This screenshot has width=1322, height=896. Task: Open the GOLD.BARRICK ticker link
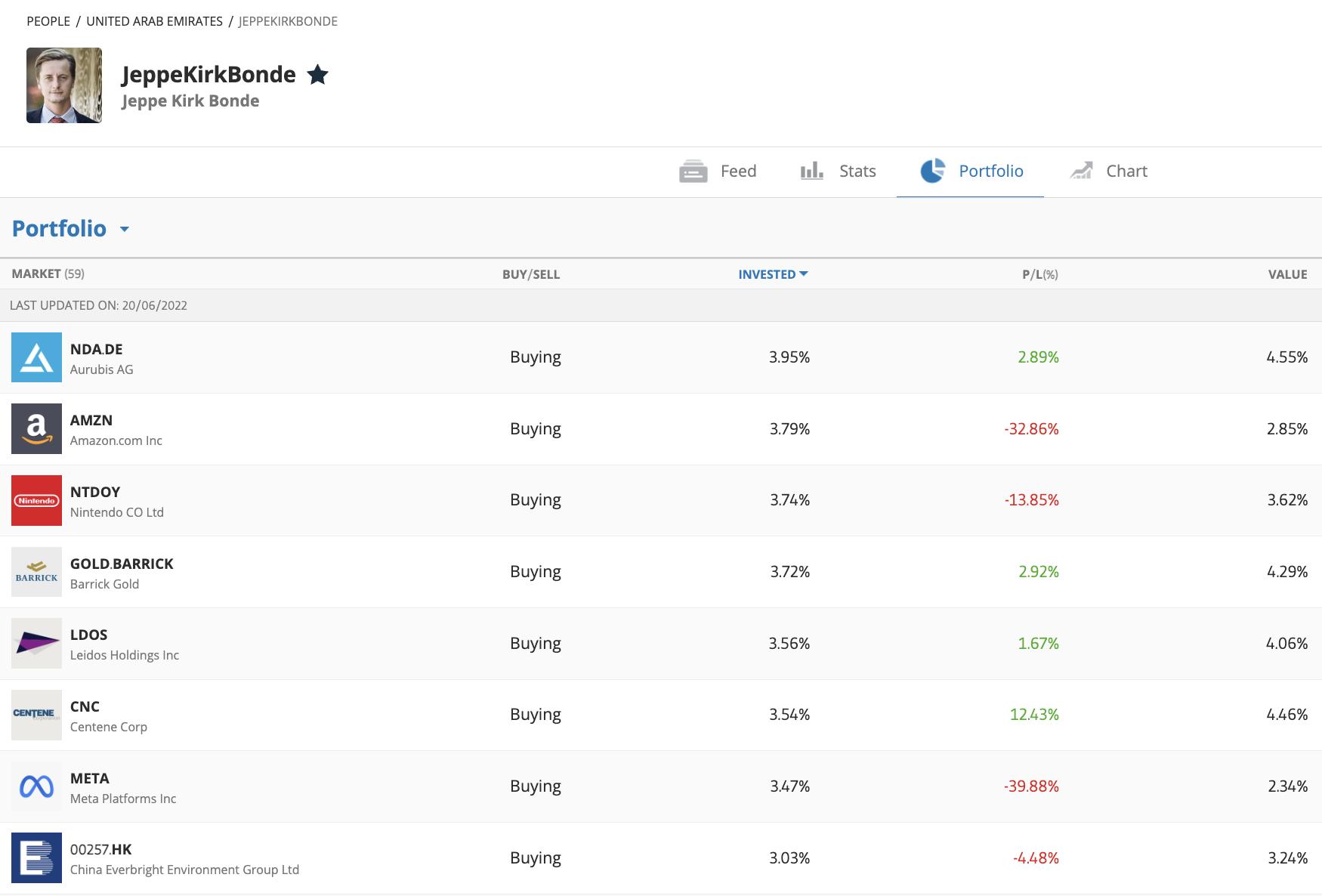122,564
